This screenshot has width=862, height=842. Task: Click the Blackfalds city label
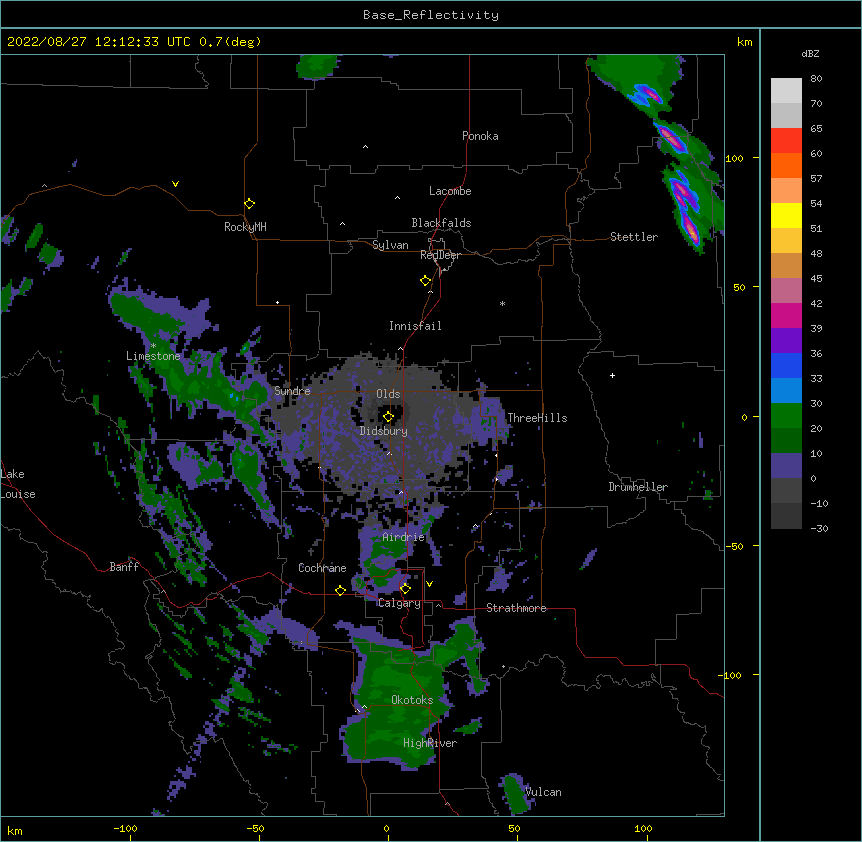[441, 223]
